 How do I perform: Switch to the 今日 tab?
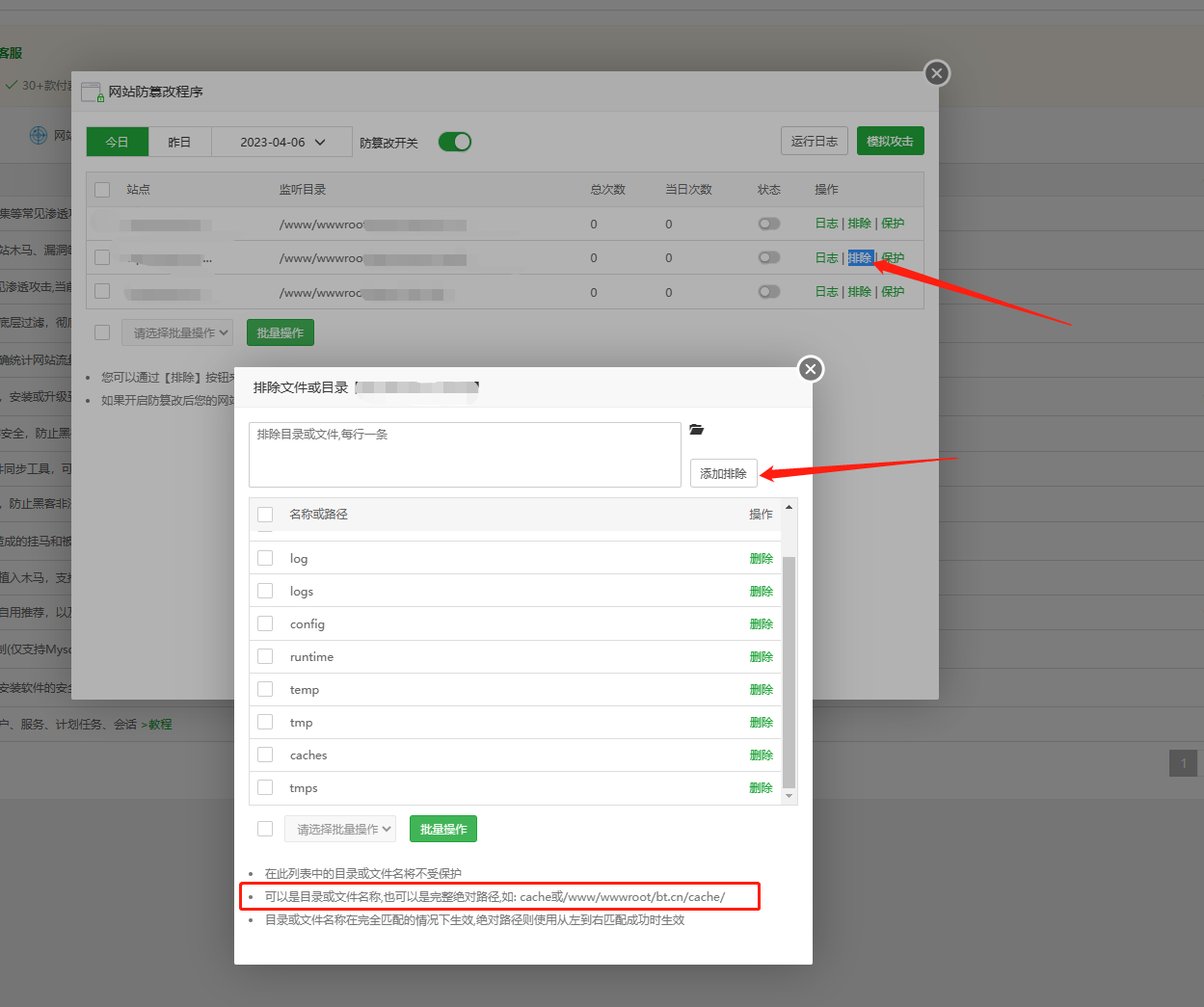click(x=118, y=142)
